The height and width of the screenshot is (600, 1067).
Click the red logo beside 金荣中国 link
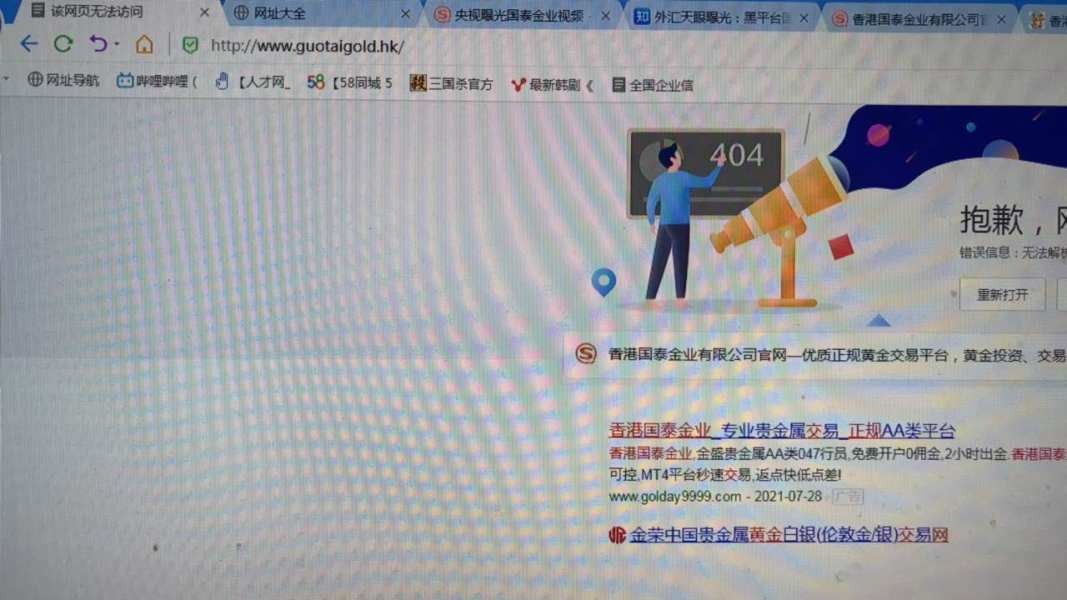pyautogui.click(x=617, y=535)
